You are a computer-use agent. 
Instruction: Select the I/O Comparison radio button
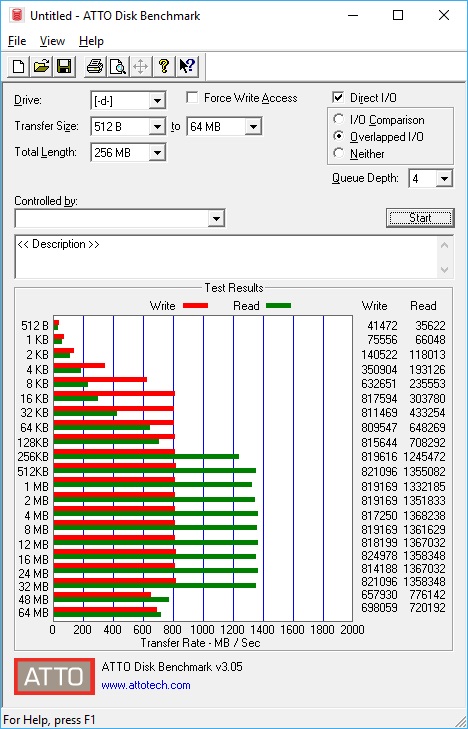[x=338, y=119]
